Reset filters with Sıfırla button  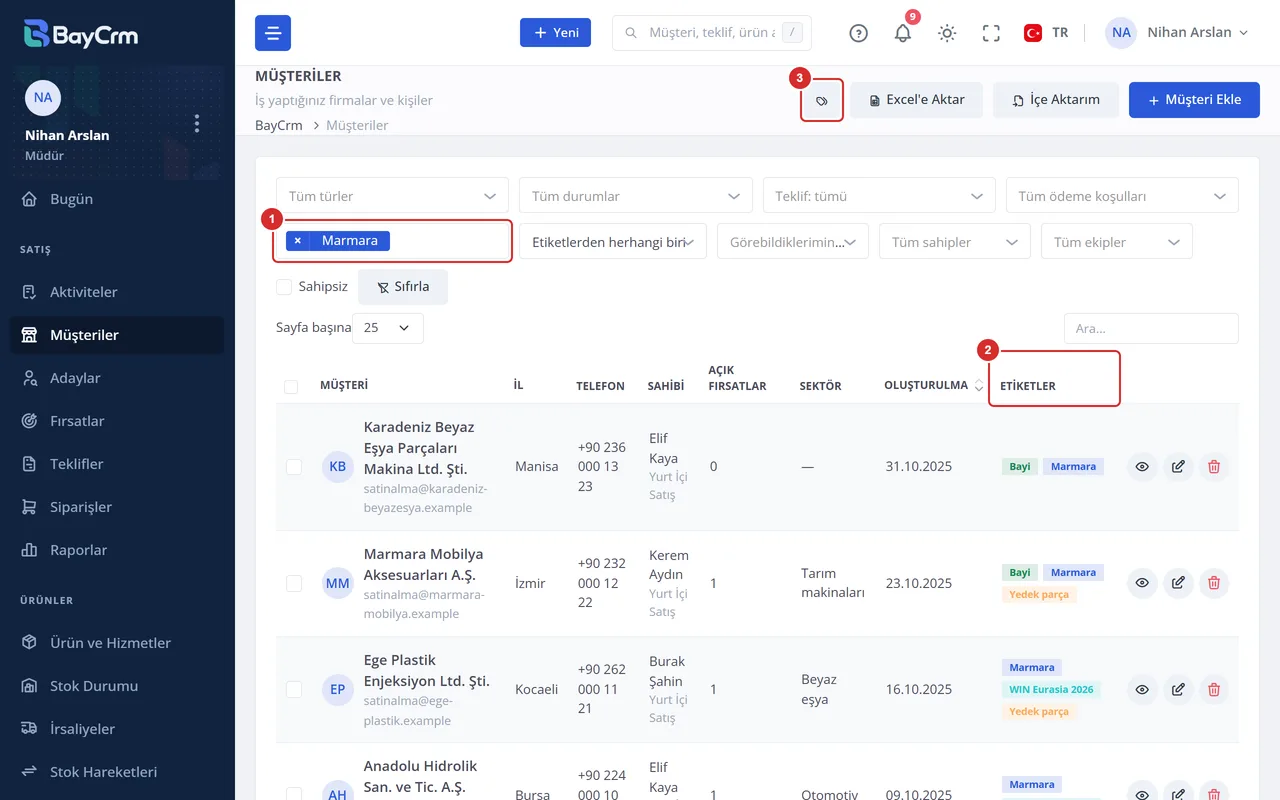[403, 287]
